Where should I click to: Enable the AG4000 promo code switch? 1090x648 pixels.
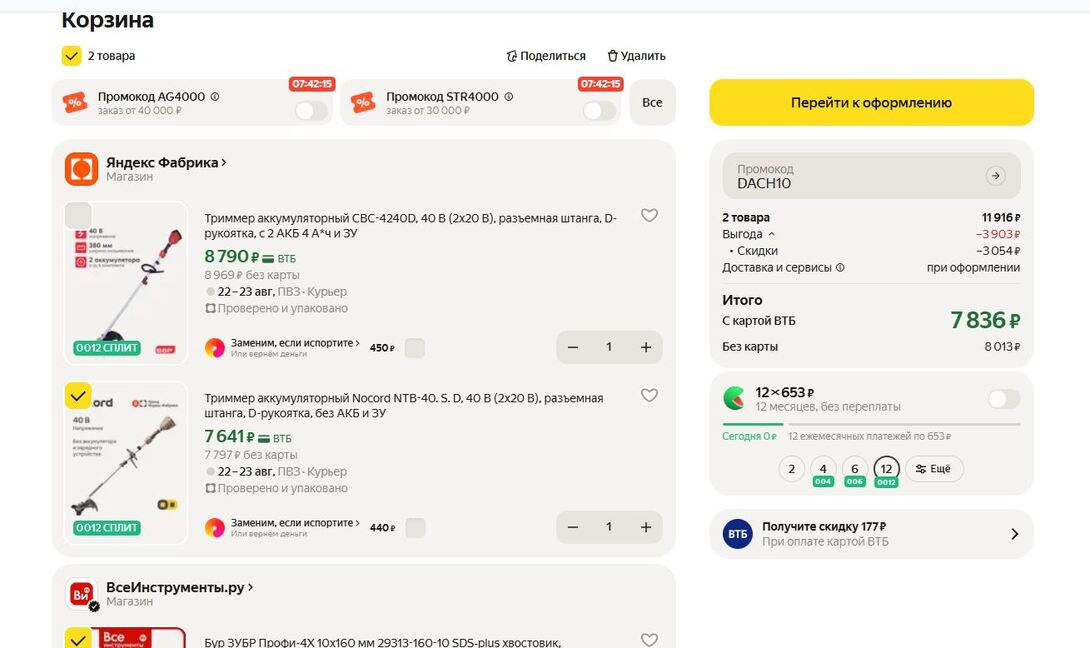311,111
